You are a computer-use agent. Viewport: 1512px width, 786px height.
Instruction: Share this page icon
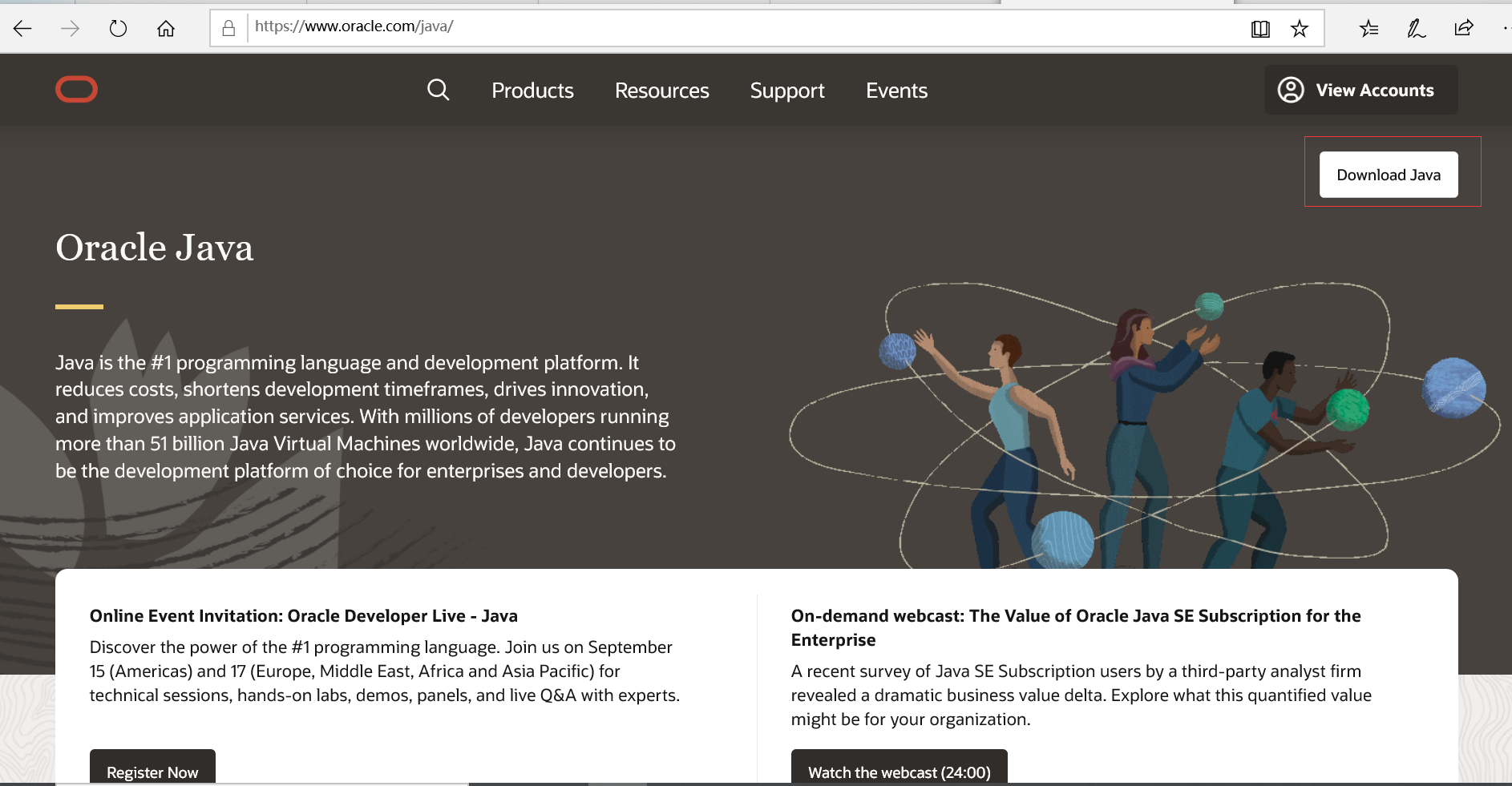click(x=1464, y=29)
